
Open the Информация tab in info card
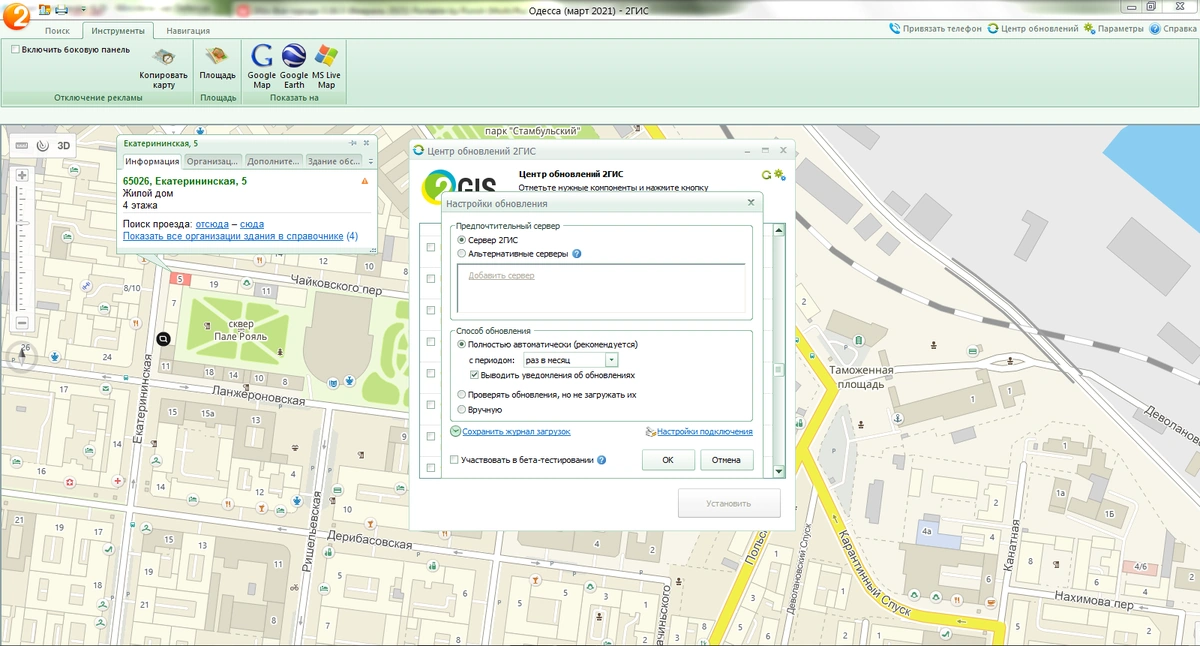click(x=152, y=161)
